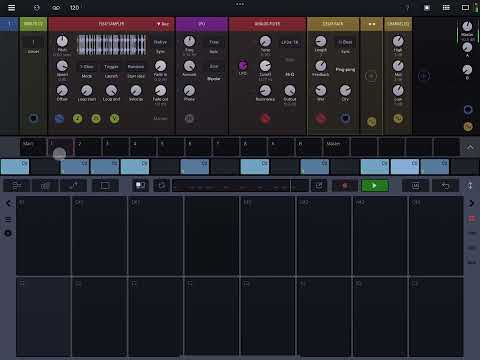The image size is (480, 360).
Task: Open the grid view icon in top bar
Action: (446, 7)
